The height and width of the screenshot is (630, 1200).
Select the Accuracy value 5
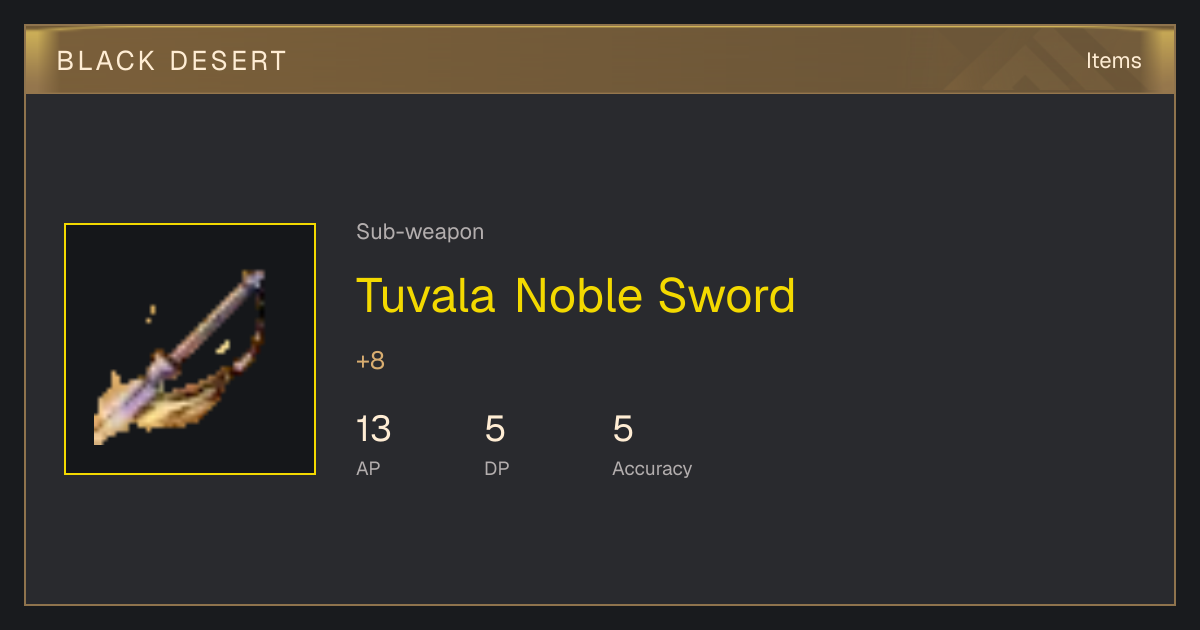tap(623, 429)
